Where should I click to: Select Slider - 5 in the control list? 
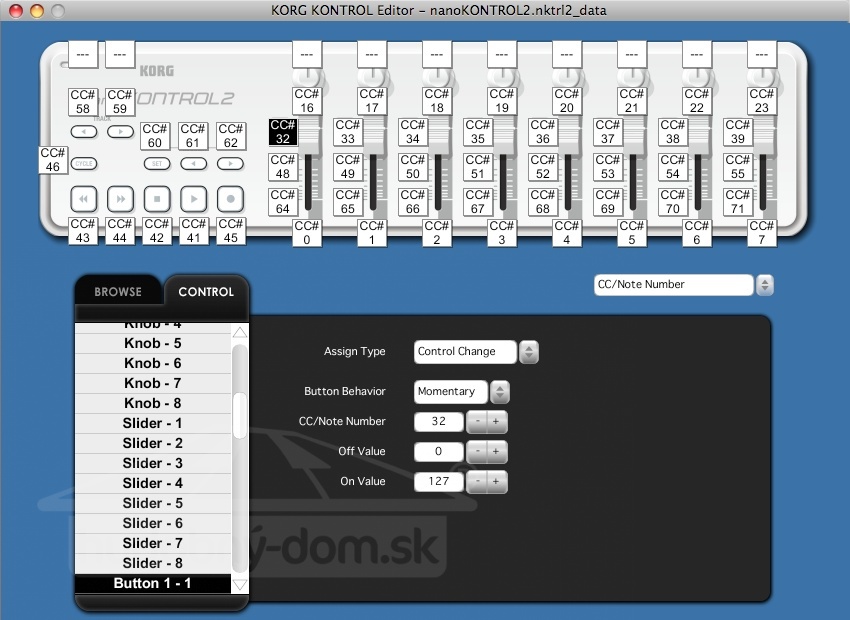point(153,503)
